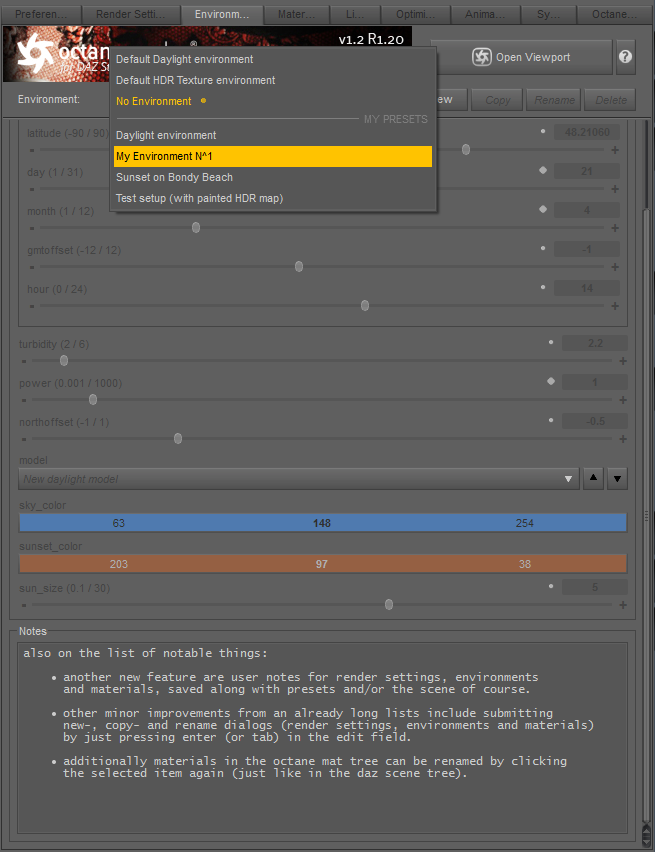Click plus icon on hour slider

pos(615,306)
